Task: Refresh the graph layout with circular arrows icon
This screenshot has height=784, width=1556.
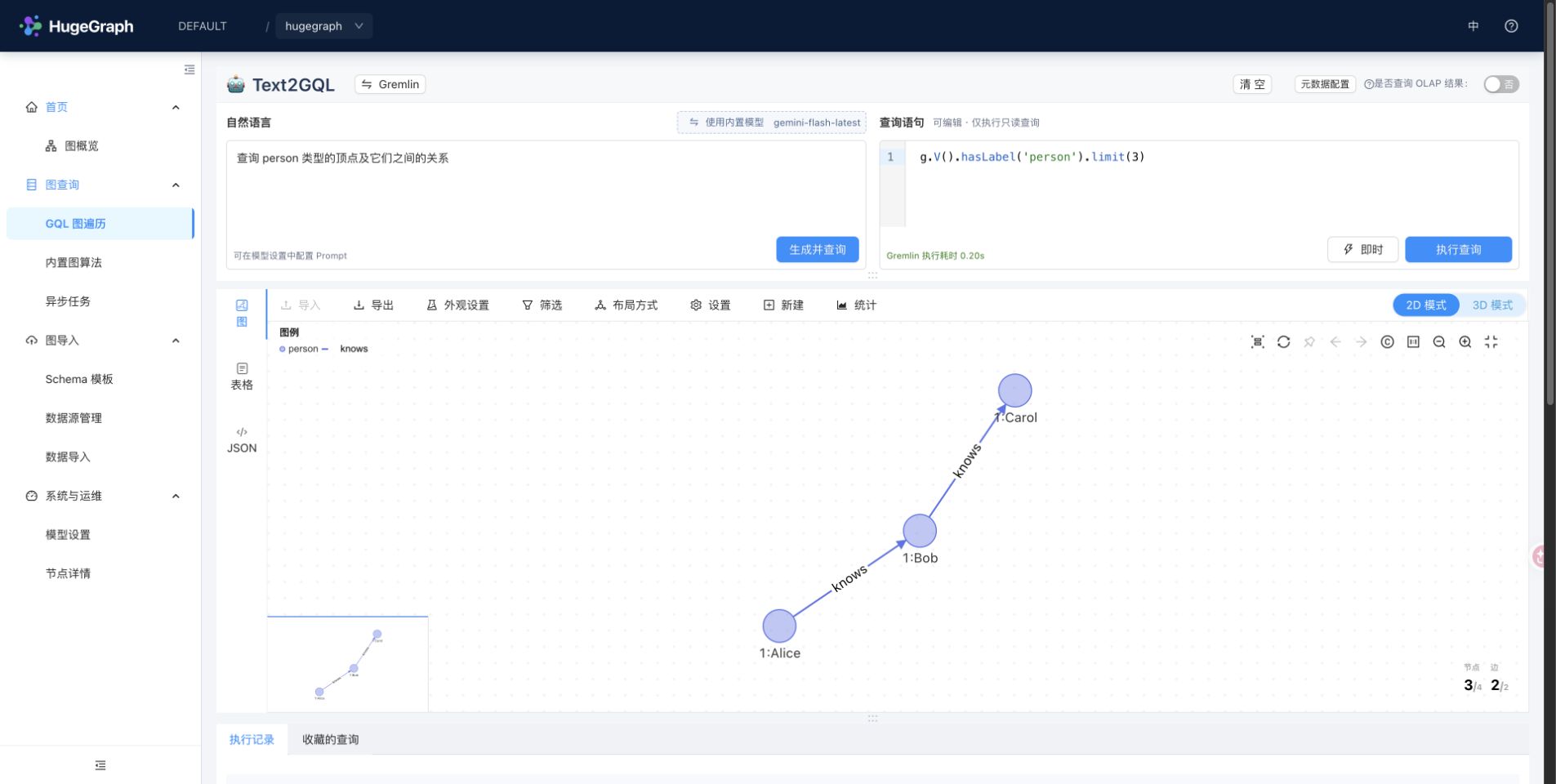Action: [x=1284, y=342]
